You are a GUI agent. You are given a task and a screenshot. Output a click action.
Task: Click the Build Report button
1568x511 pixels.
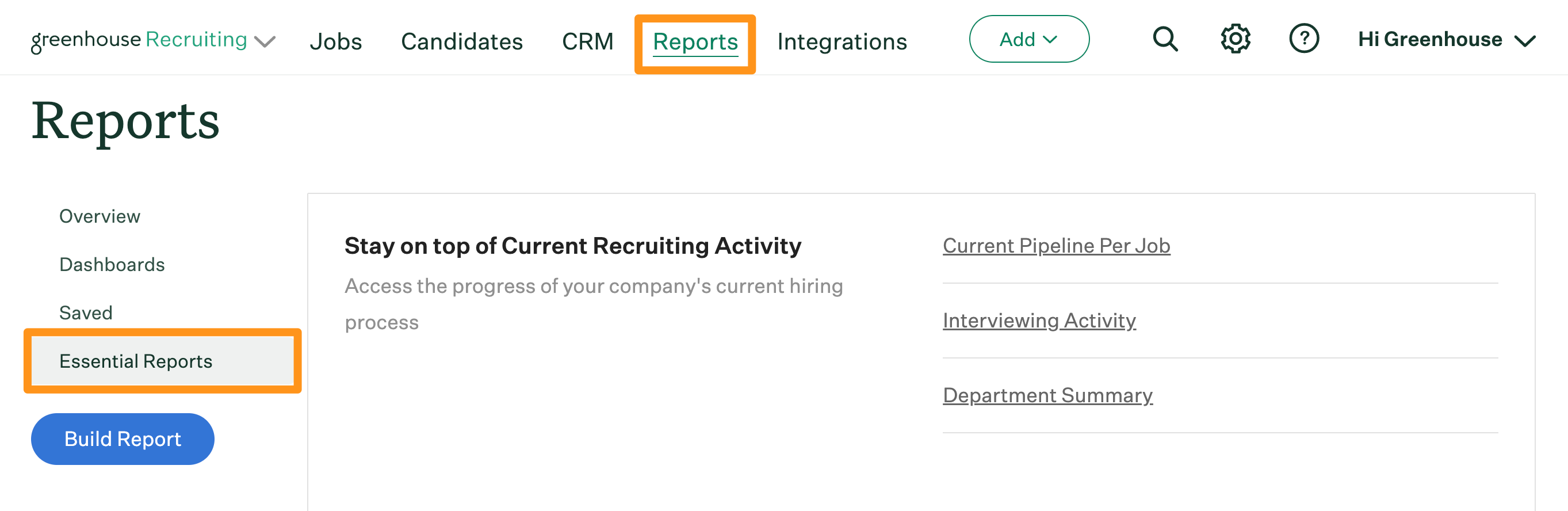(123, 438)
